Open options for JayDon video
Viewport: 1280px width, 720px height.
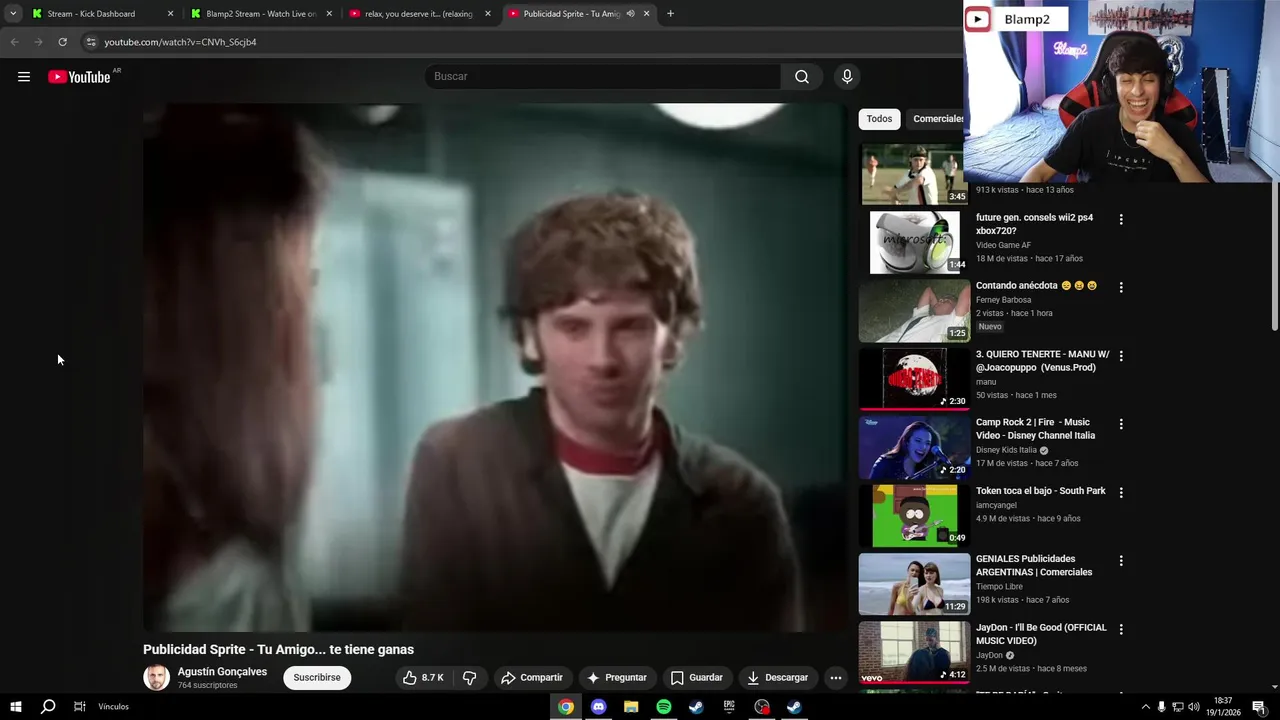[x=1121, y=630]
